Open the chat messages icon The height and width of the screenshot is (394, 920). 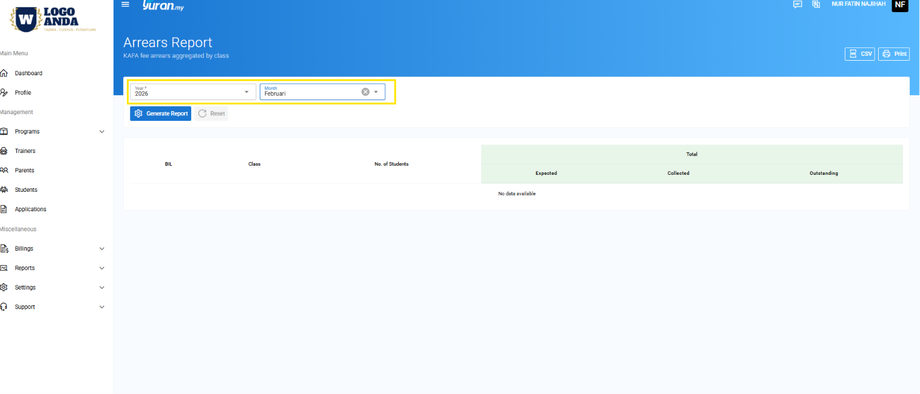(x=797, y=4)
